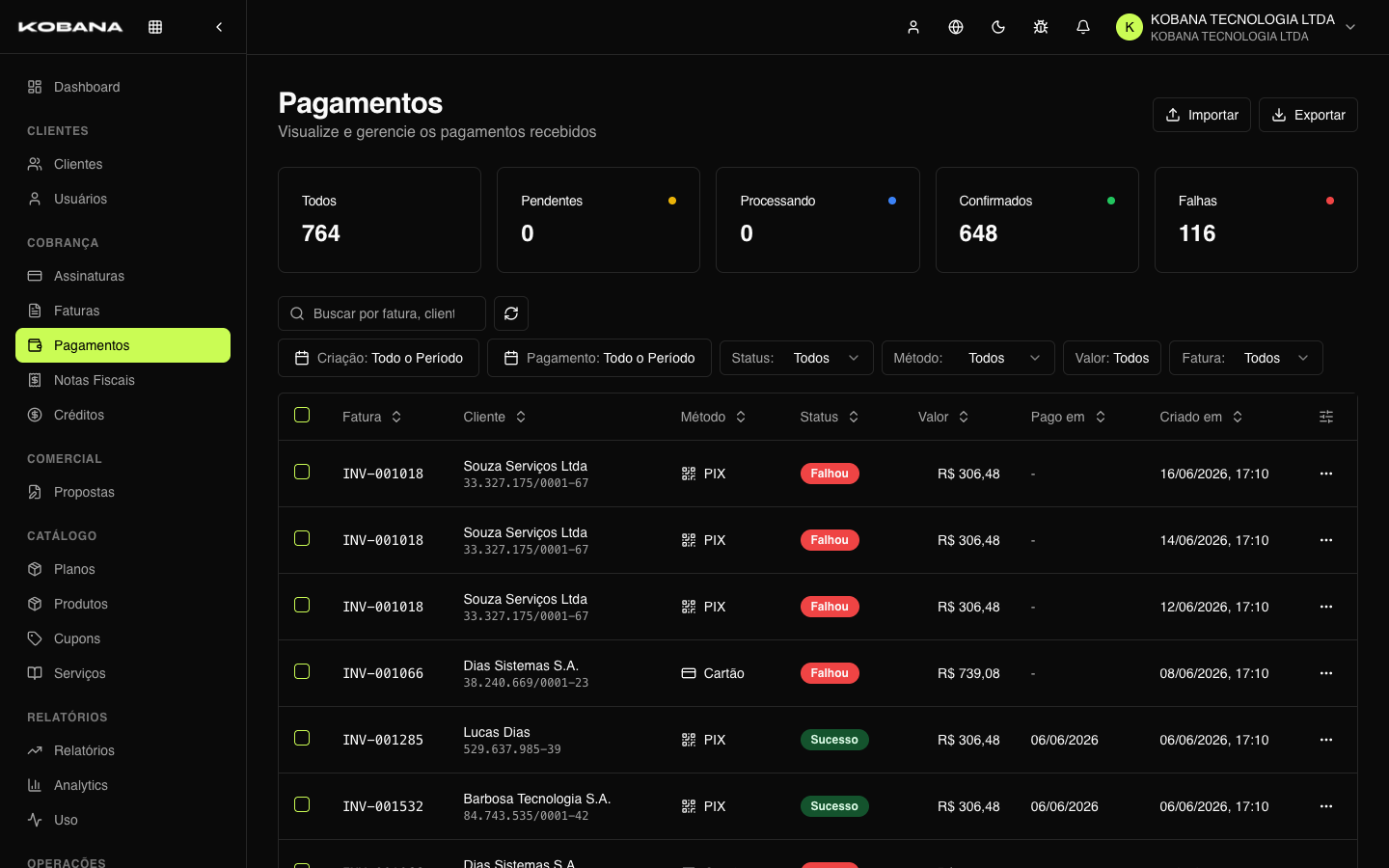
Task: Click the Créditos coin icon in sidebar
Action: click(x=35, y=415)
